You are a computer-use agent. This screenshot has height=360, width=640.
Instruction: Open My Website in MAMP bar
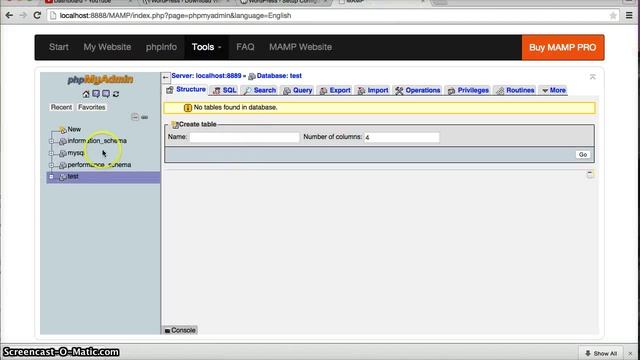coord(107,47)
